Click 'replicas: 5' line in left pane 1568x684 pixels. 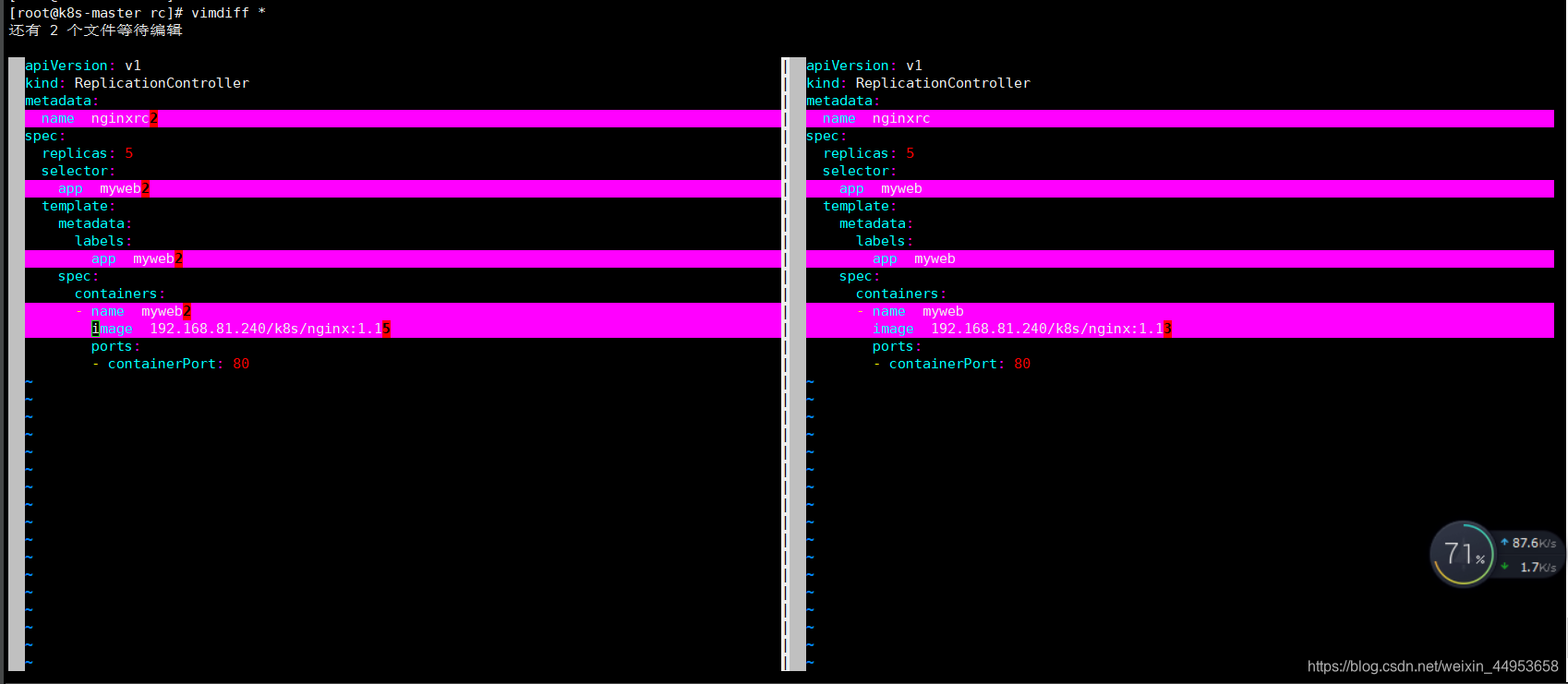coord(87,153)
